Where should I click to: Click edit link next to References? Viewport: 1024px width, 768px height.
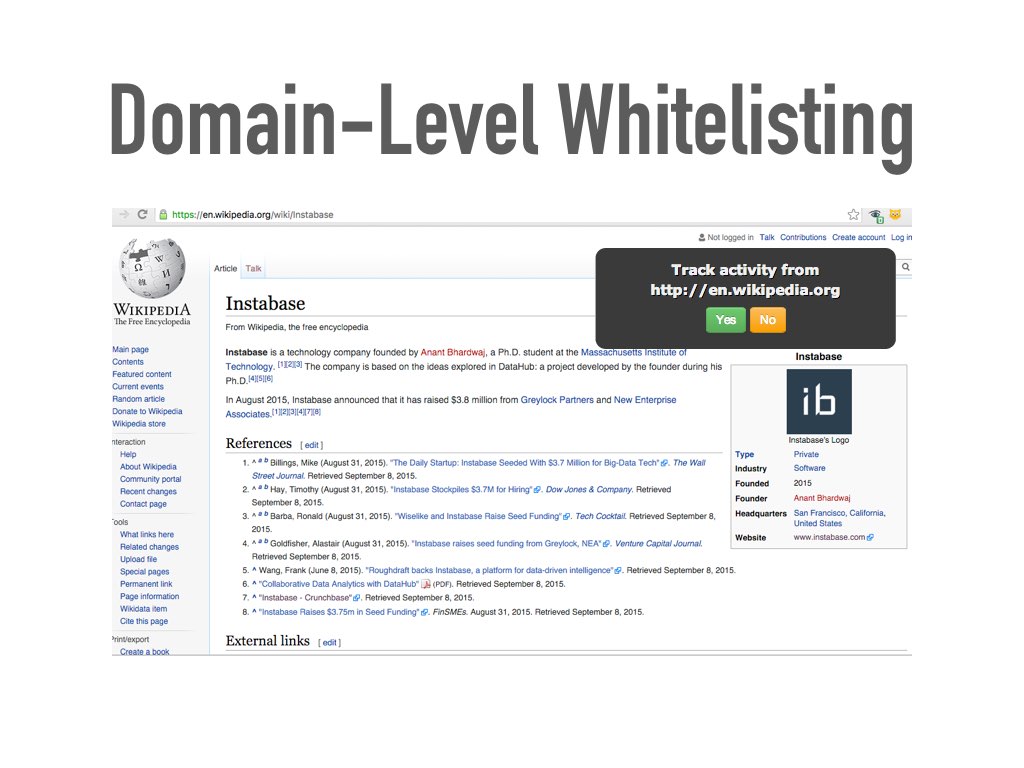pyautogui.click(x=312, y=445)
